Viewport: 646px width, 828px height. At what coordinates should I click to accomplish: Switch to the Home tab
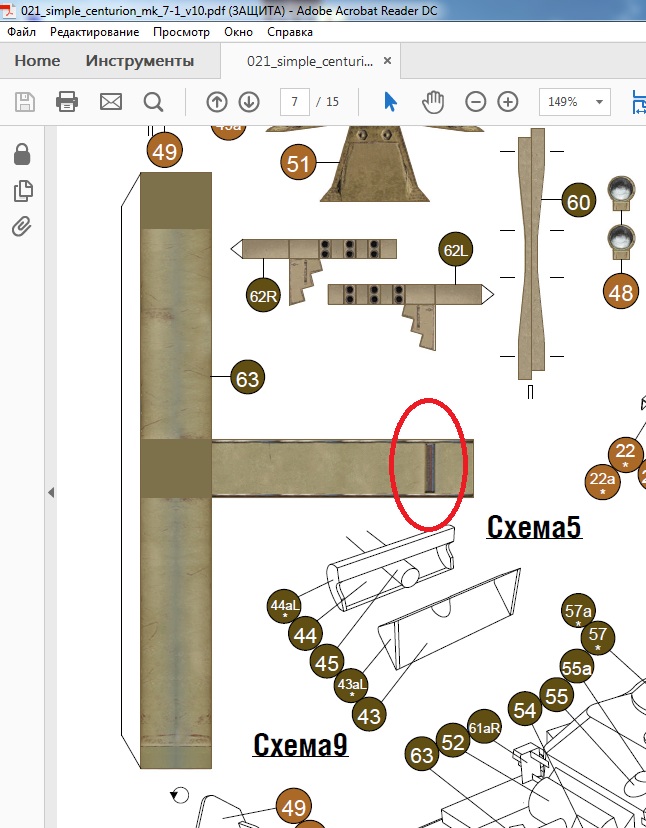(38, 61)
